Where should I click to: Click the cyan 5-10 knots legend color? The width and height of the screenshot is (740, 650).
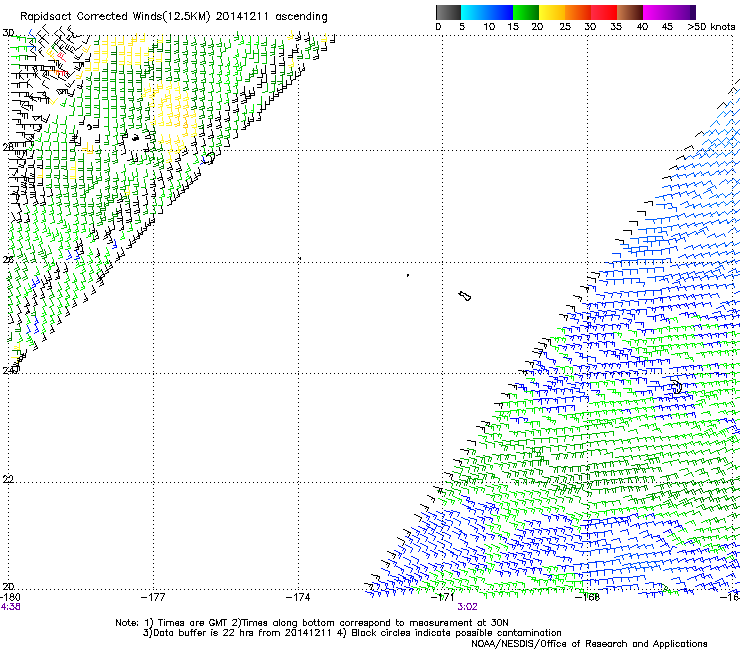point(473,12)
